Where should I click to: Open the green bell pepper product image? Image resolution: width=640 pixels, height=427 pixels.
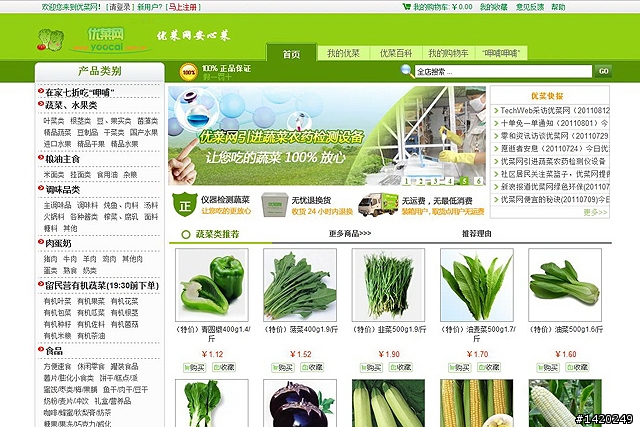(x=212, y=285)
